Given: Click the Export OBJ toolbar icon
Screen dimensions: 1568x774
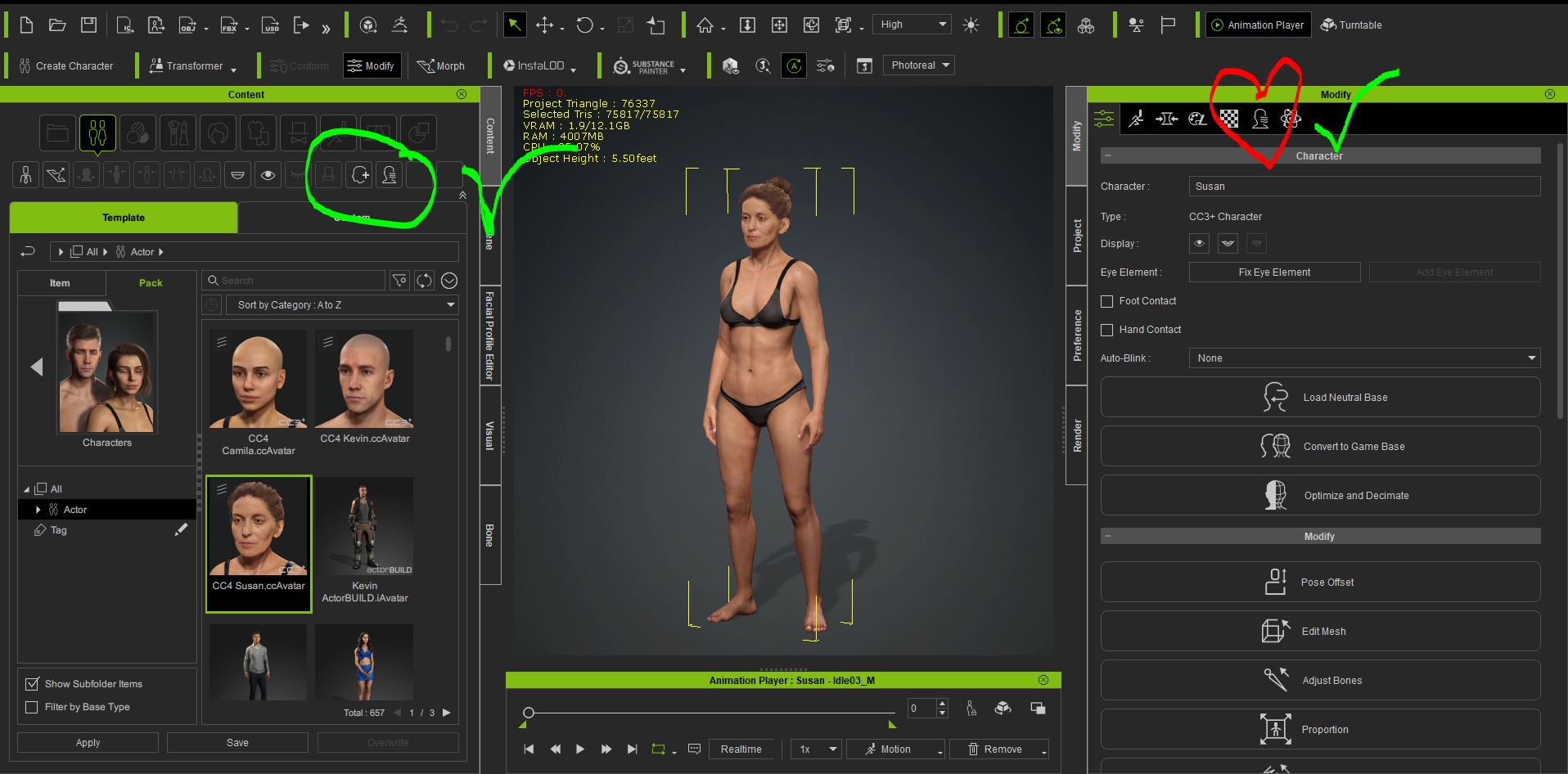Looking at the screenshot, I should point(188,25).
